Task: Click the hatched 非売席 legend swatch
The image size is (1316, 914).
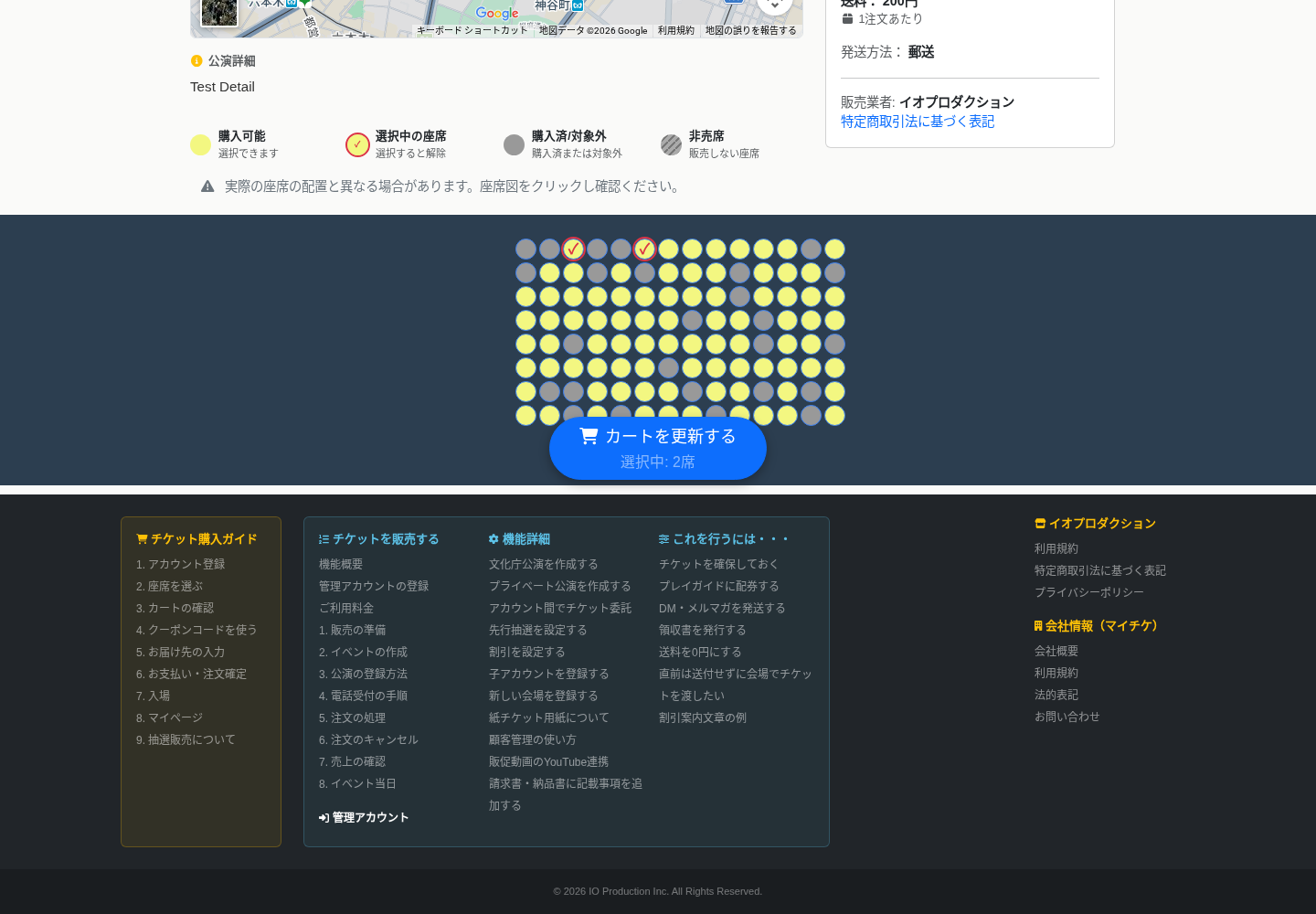Action: 672,144
